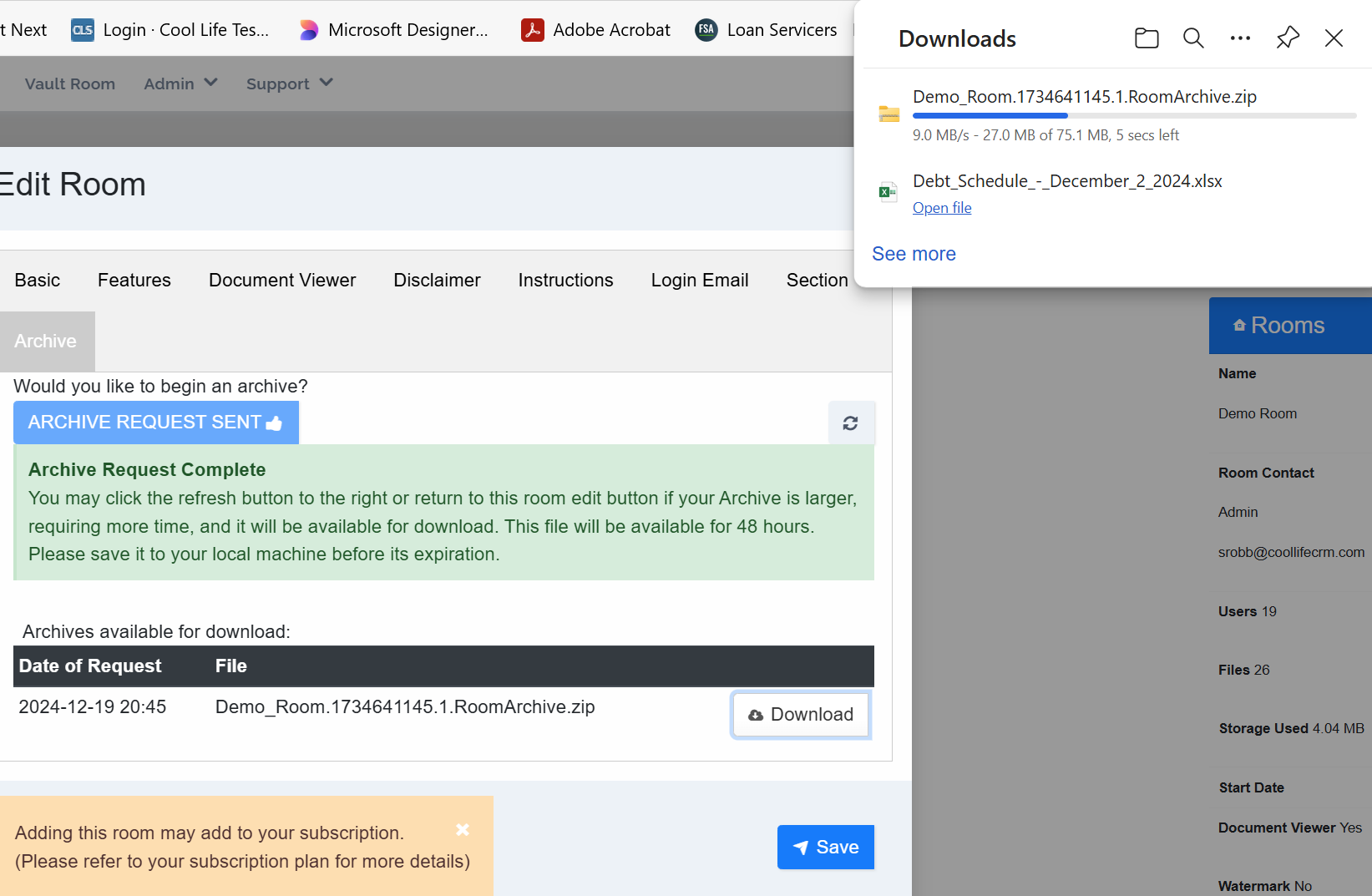Click See more in Downloads
The width and height of the screenshot is (1372, 896).
(914, 254)
